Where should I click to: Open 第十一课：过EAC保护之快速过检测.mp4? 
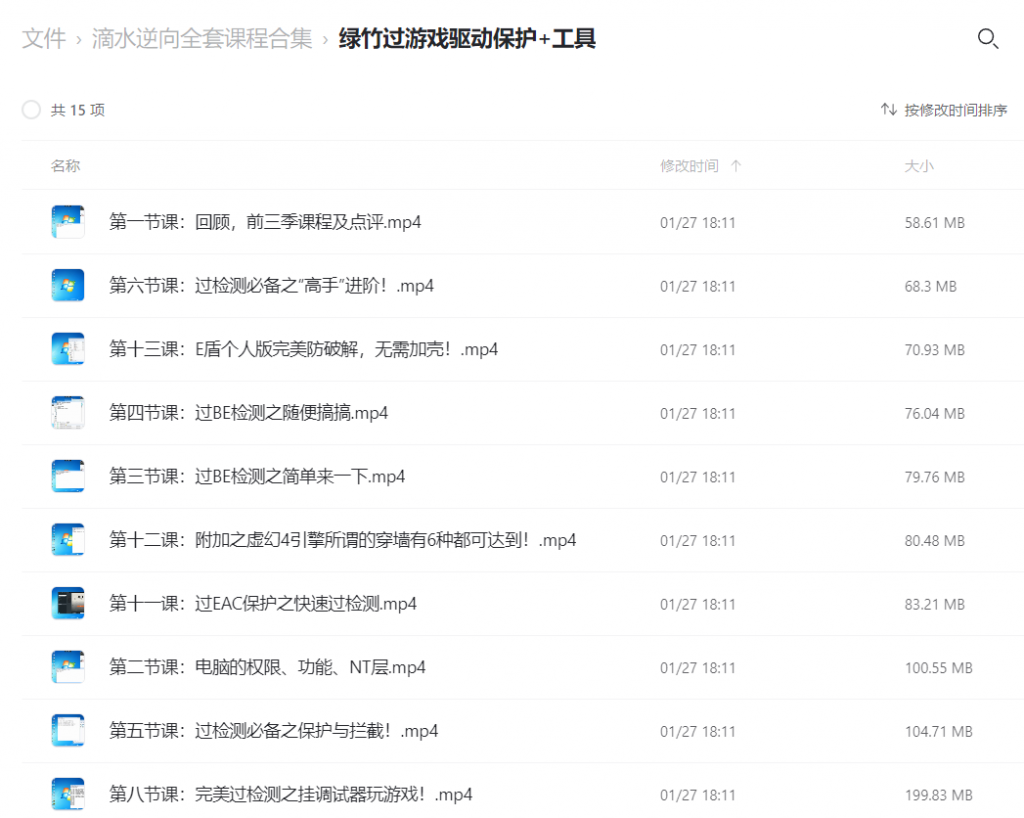(263, 604)
